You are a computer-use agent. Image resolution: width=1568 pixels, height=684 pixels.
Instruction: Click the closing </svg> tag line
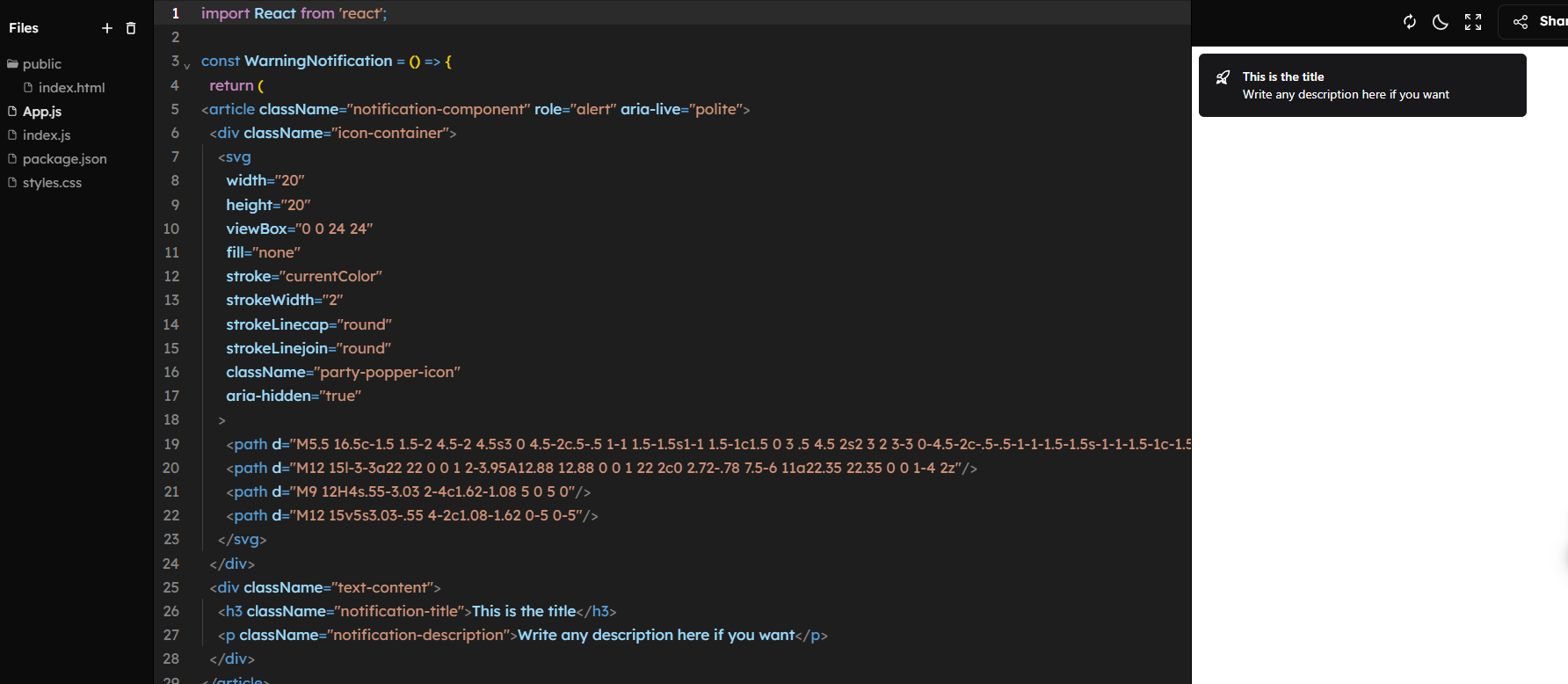(243, 539)
